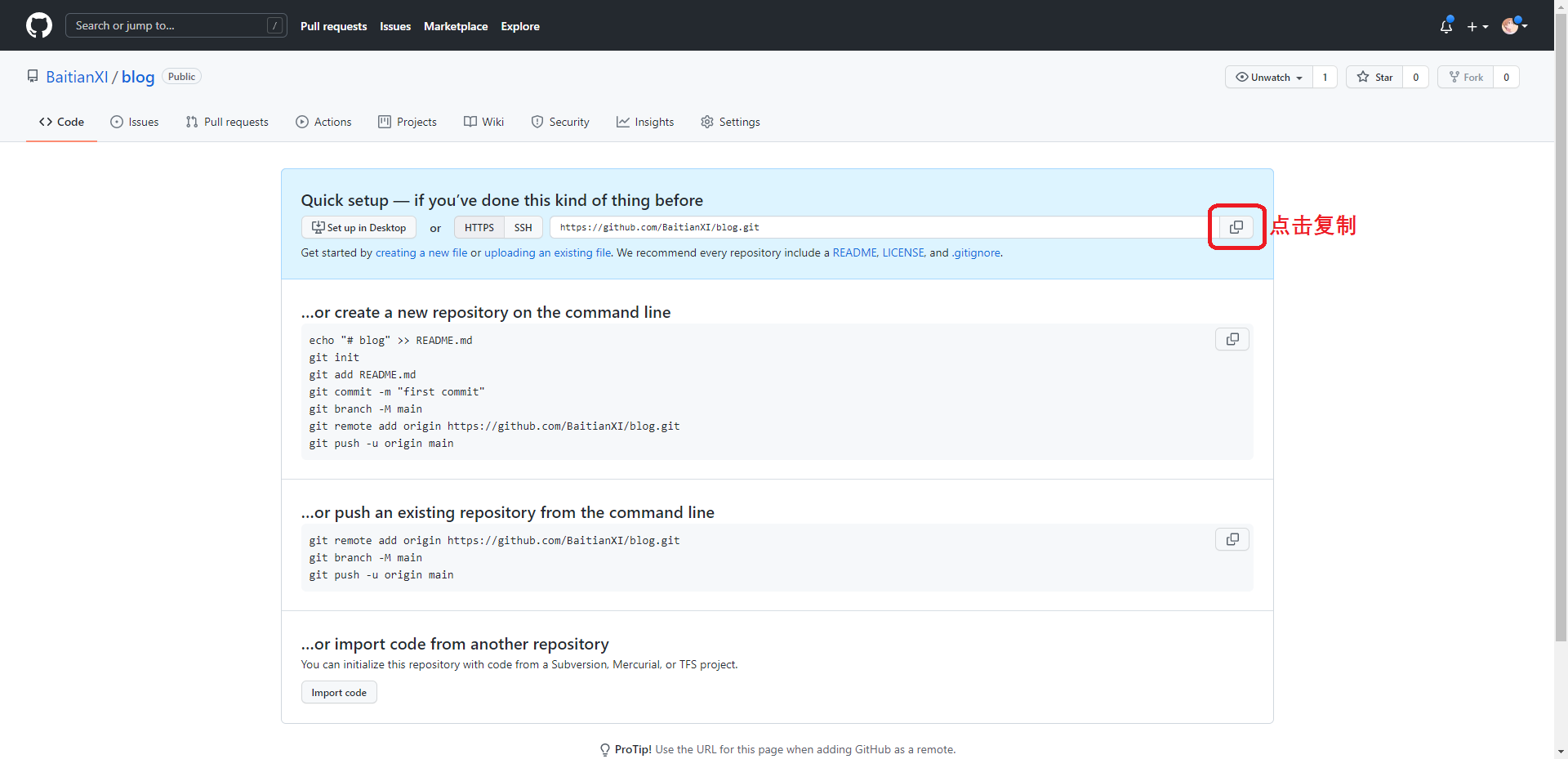Open Pull requests in top navigation
The height and width of the screenshot is (759, 1568).
pos(333,26)
